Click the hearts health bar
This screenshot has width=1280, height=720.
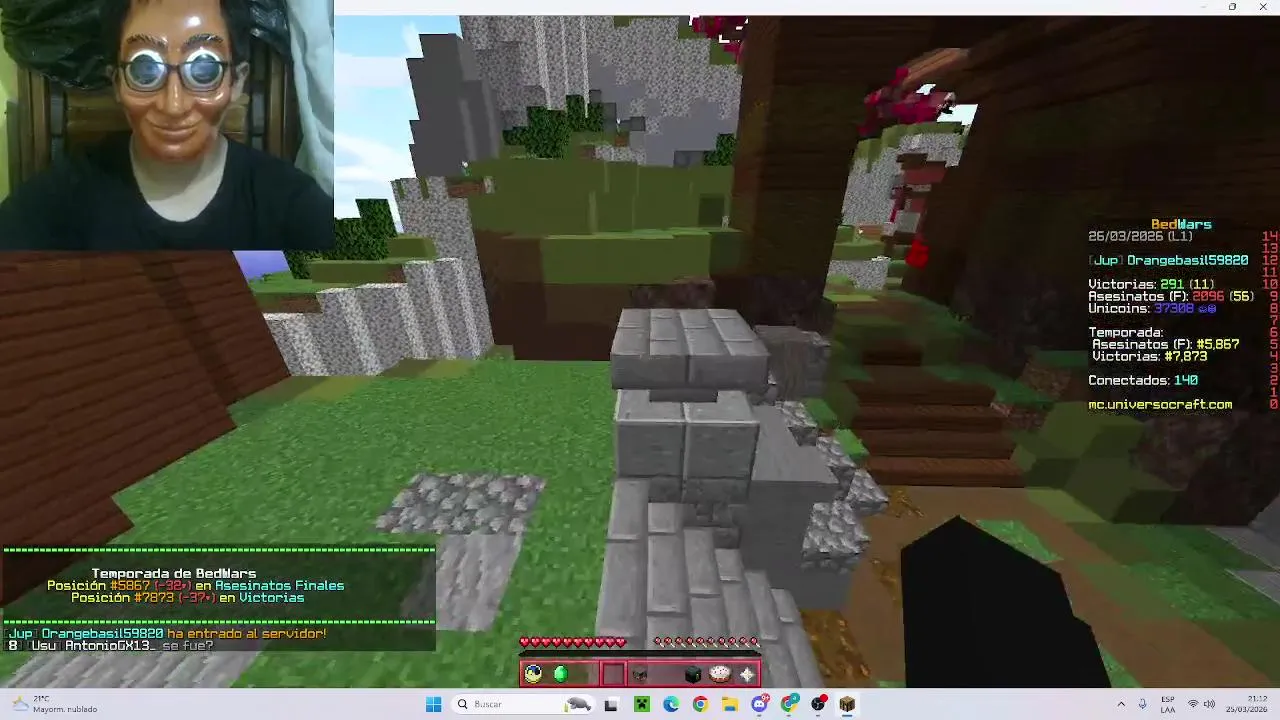[x=572, y=642]
